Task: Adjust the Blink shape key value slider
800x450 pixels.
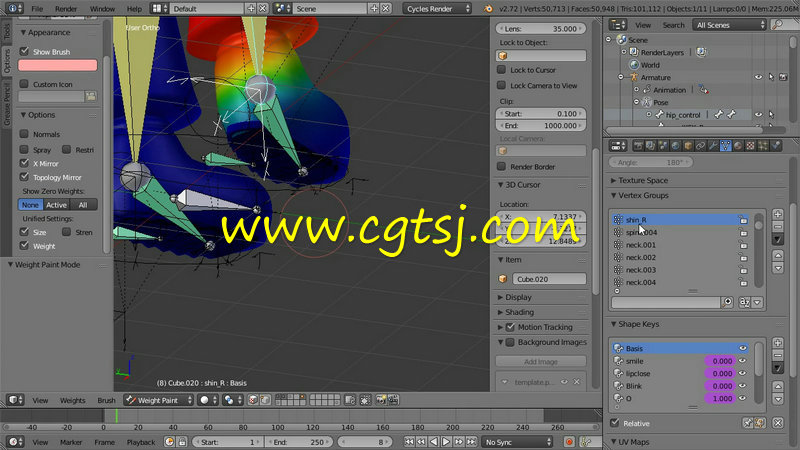Action: (x=719, y=386)
